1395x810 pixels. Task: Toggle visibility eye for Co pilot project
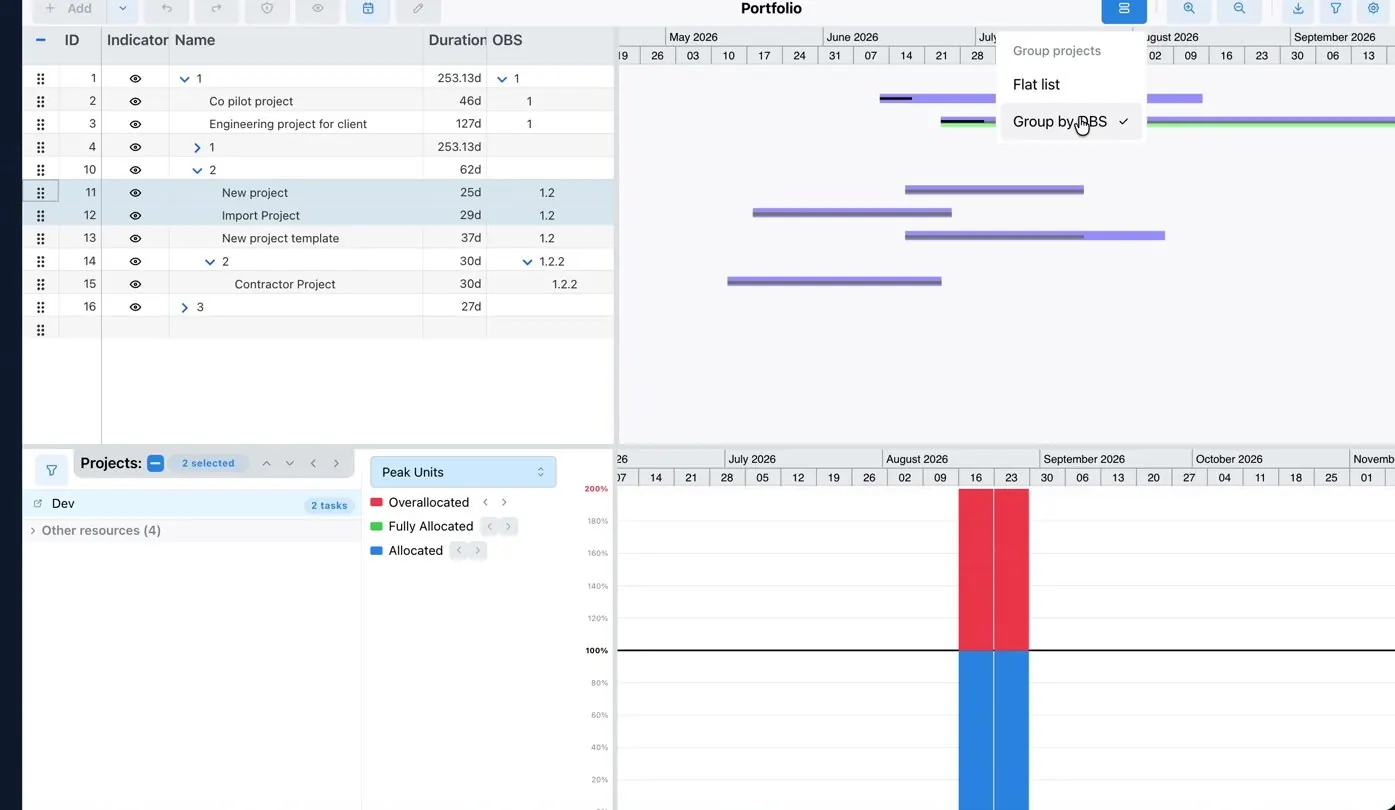point(135,101)
